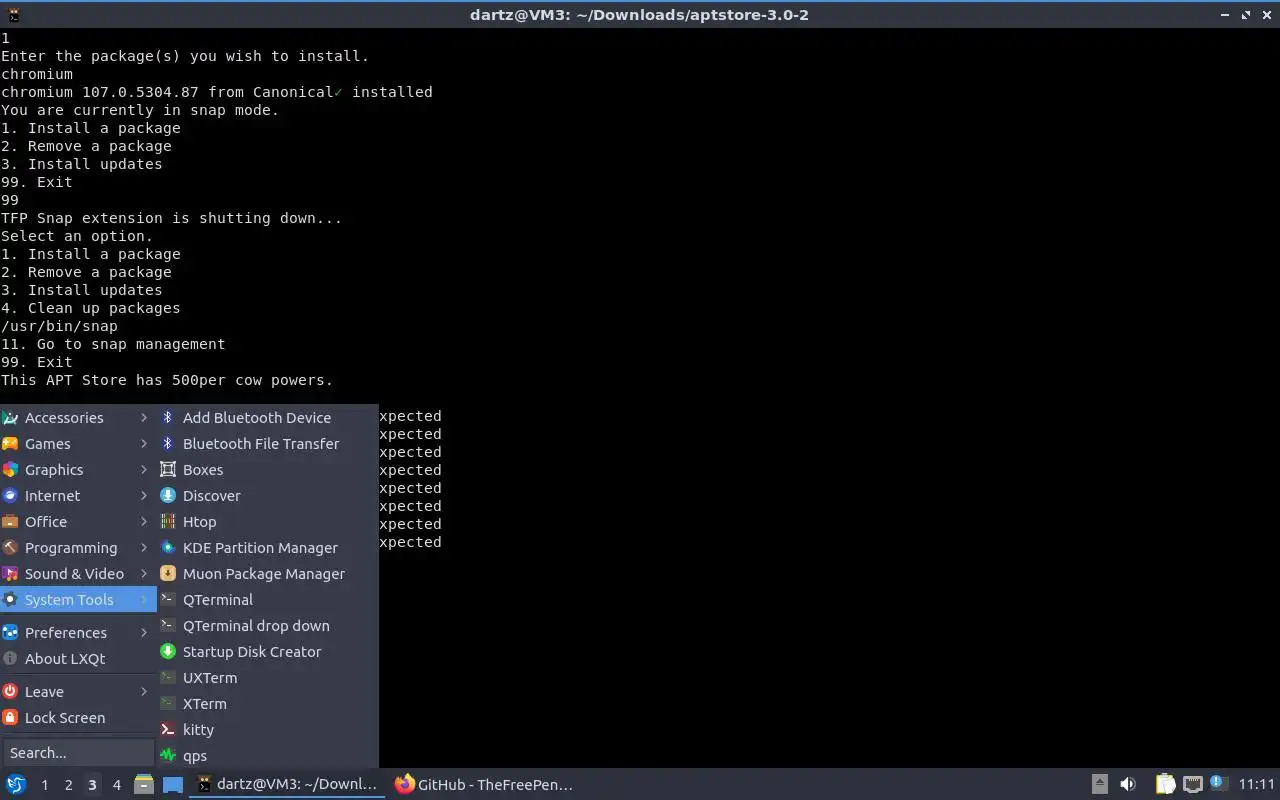Open the kitty terminal entry

click(267, 730)
